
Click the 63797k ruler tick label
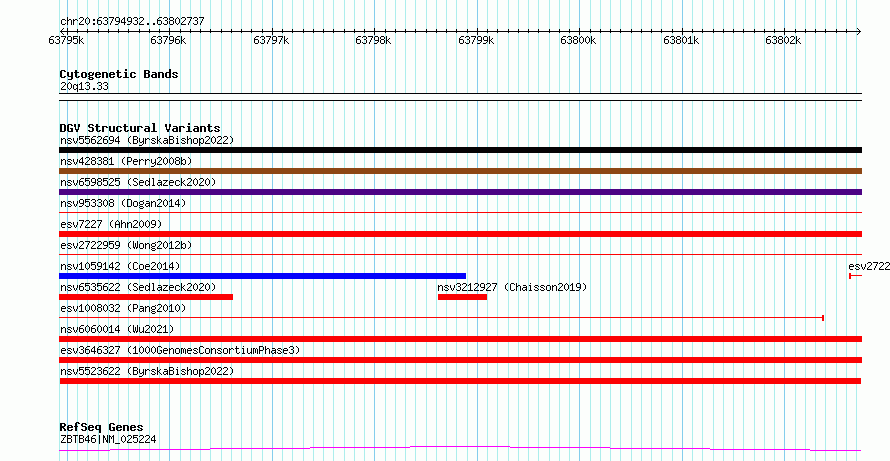271,40
